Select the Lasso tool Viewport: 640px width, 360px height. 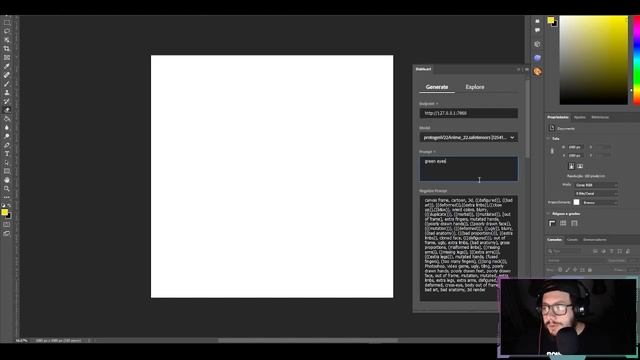(x=7, y=31)
